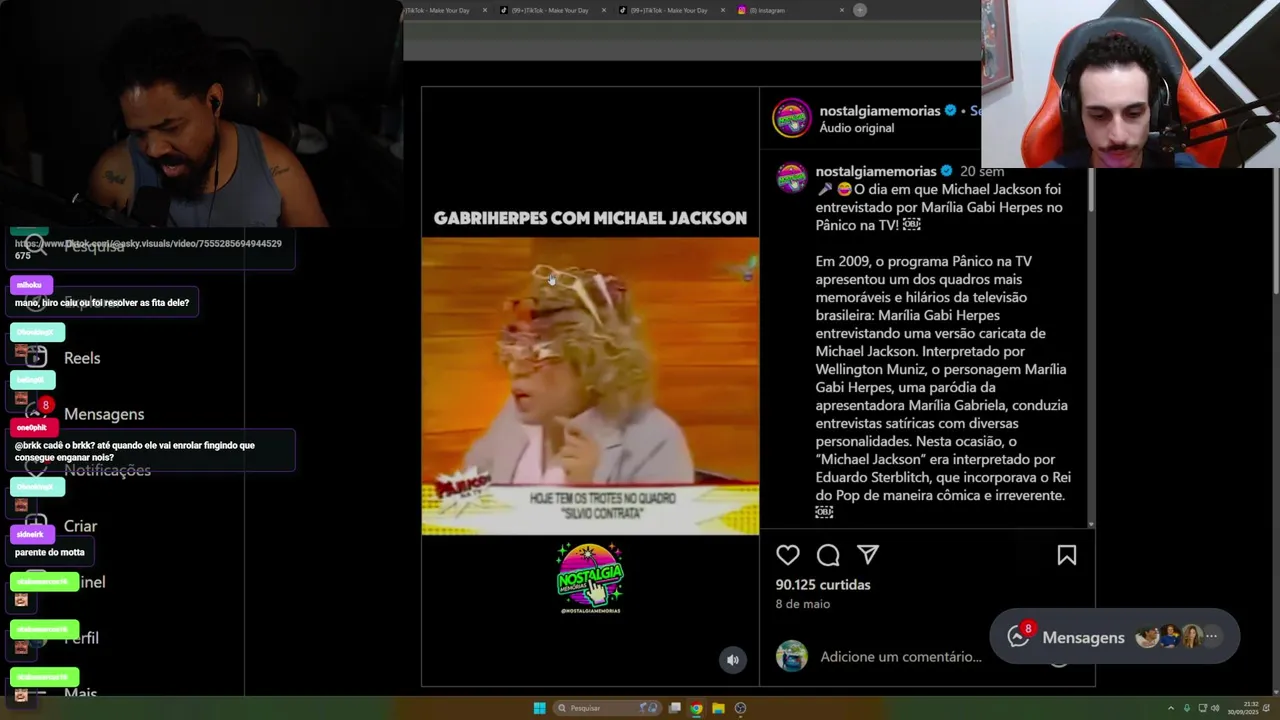1280x720 pixels.
Task: Open Chrome from the taskbar
Action: pyautogui.click(x=696, y=708)
